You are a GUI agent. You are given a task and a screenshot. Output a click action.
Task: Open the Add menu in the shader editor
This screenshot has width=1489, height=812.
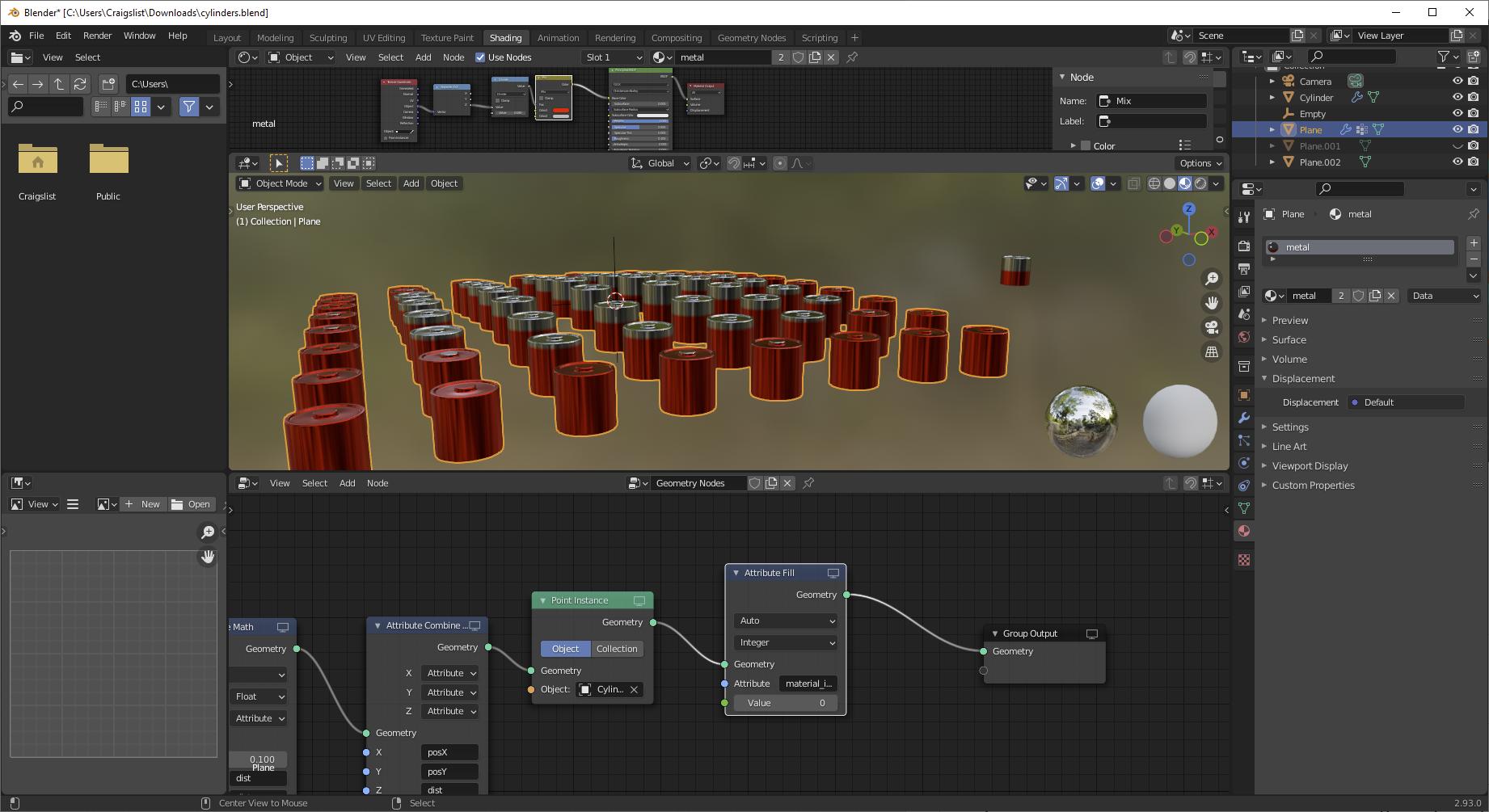click(423, 57)
